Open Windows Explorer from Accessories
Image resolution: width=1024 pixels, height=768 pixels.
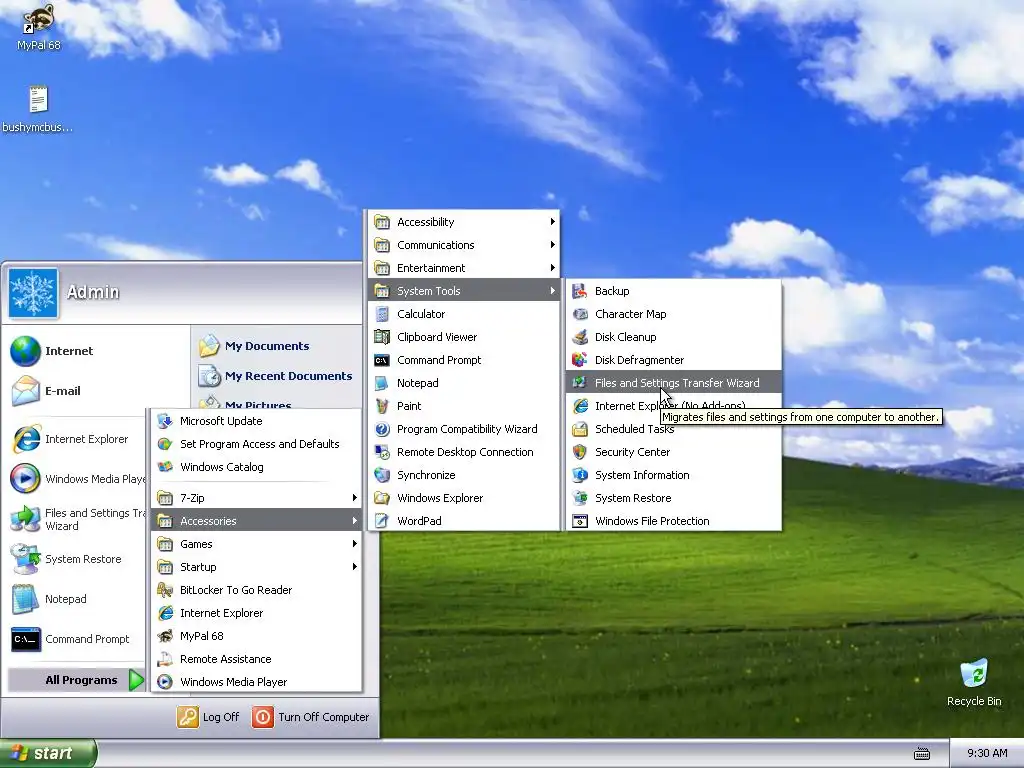pos(464,498)
